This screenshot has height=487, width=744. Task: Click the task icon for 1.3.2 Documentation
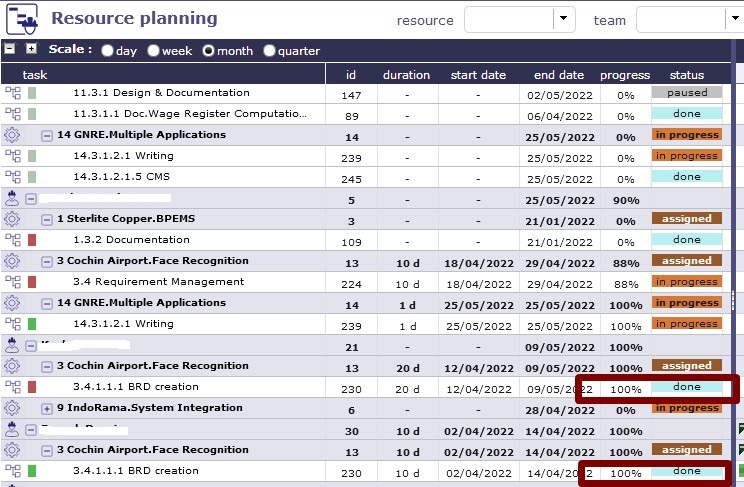[13, 240]
